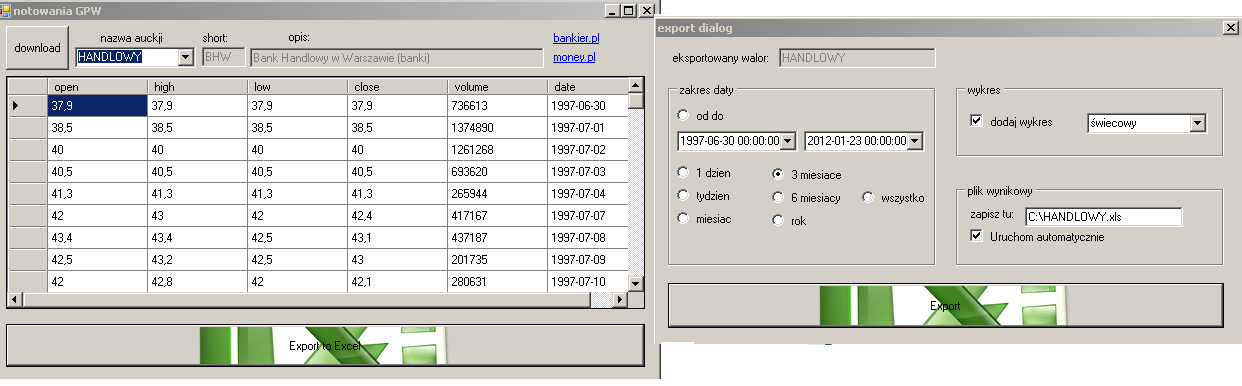Image resolution: width=1242 pixels, height=386 pixels.
Task: Select the row header with the arrow indicator
Action: point(27,105)
